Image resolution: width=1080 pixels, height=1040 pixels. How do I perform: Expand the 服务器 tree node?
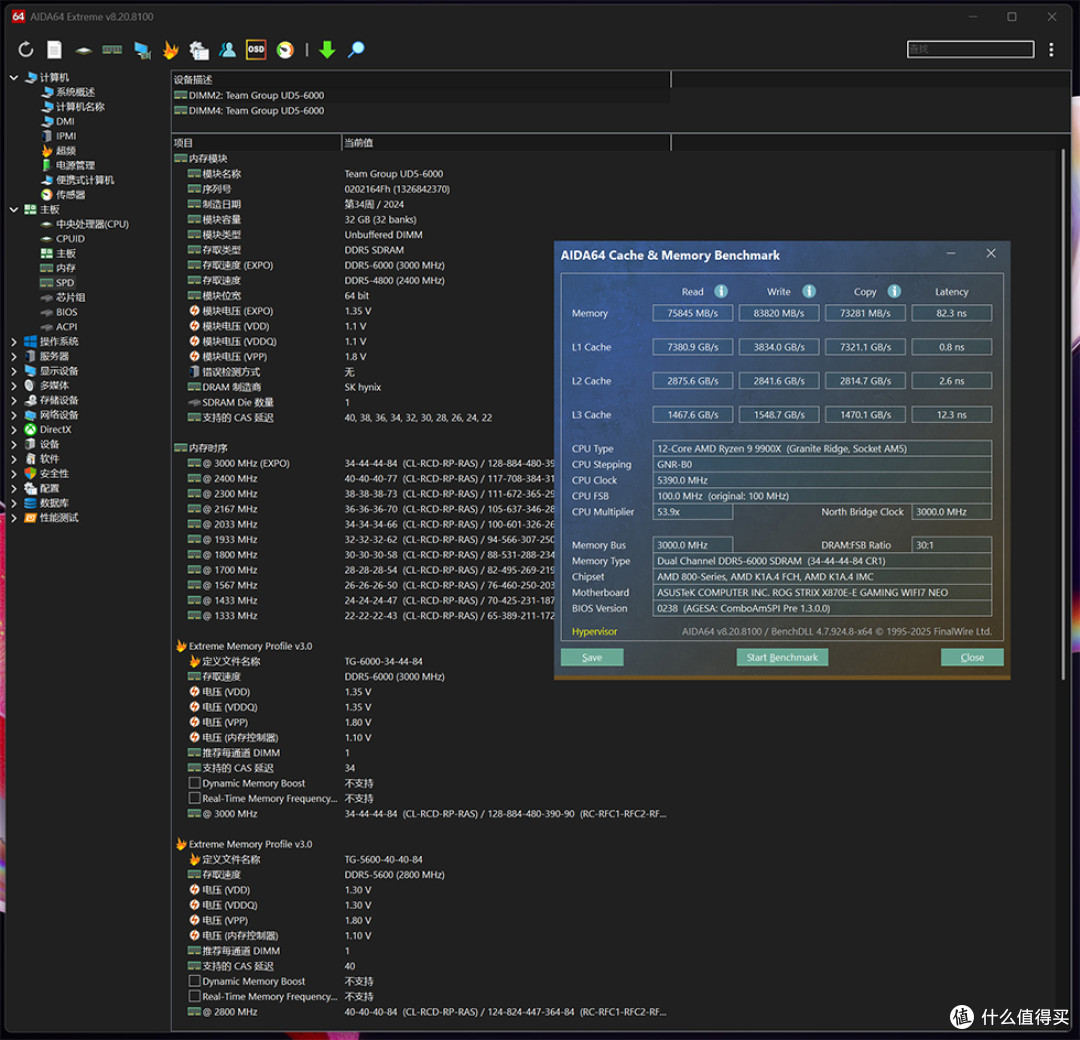tap(14, 356)
